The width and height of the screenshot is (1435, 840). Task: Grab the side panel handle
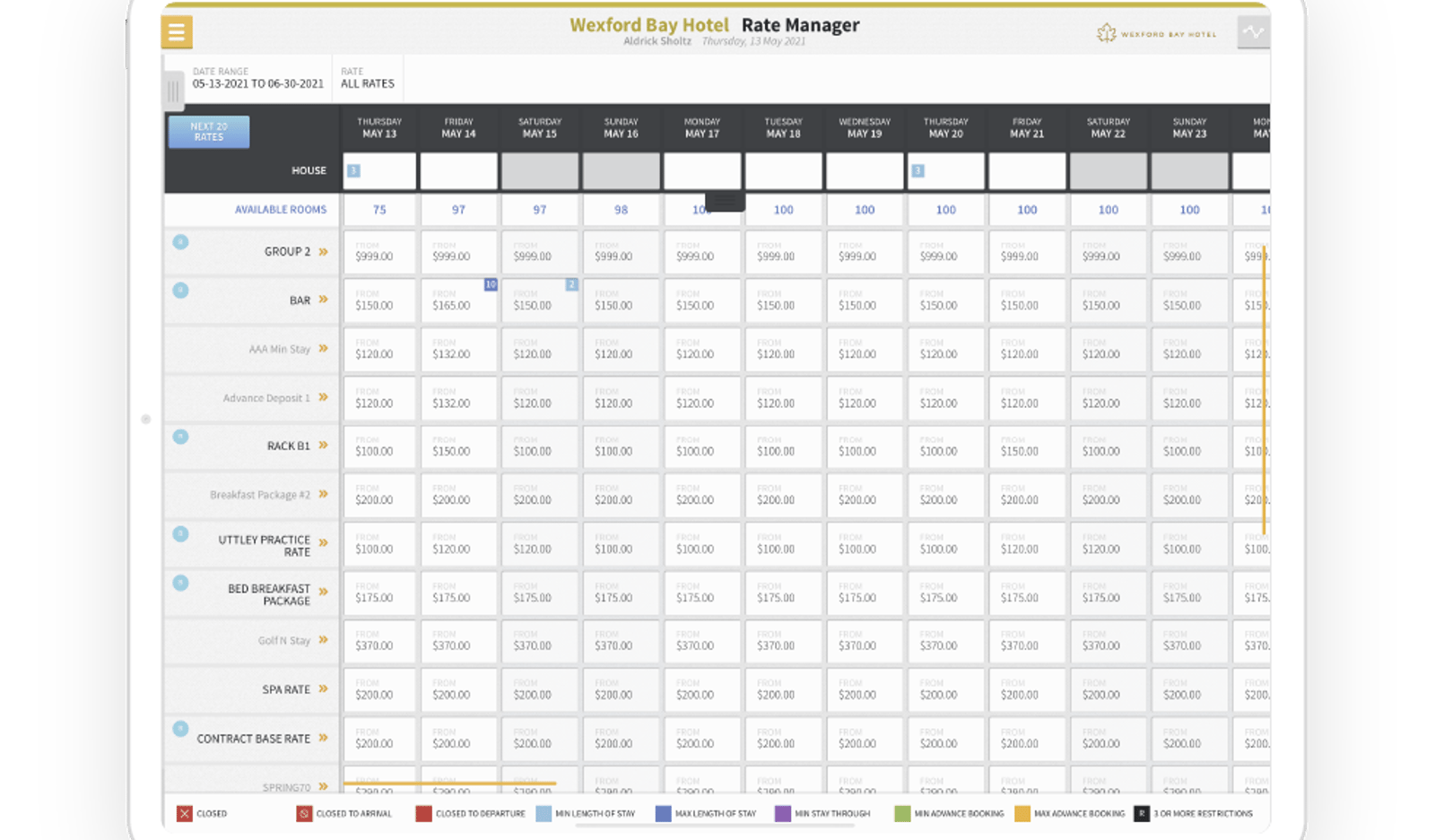click(x=173, y=90)
